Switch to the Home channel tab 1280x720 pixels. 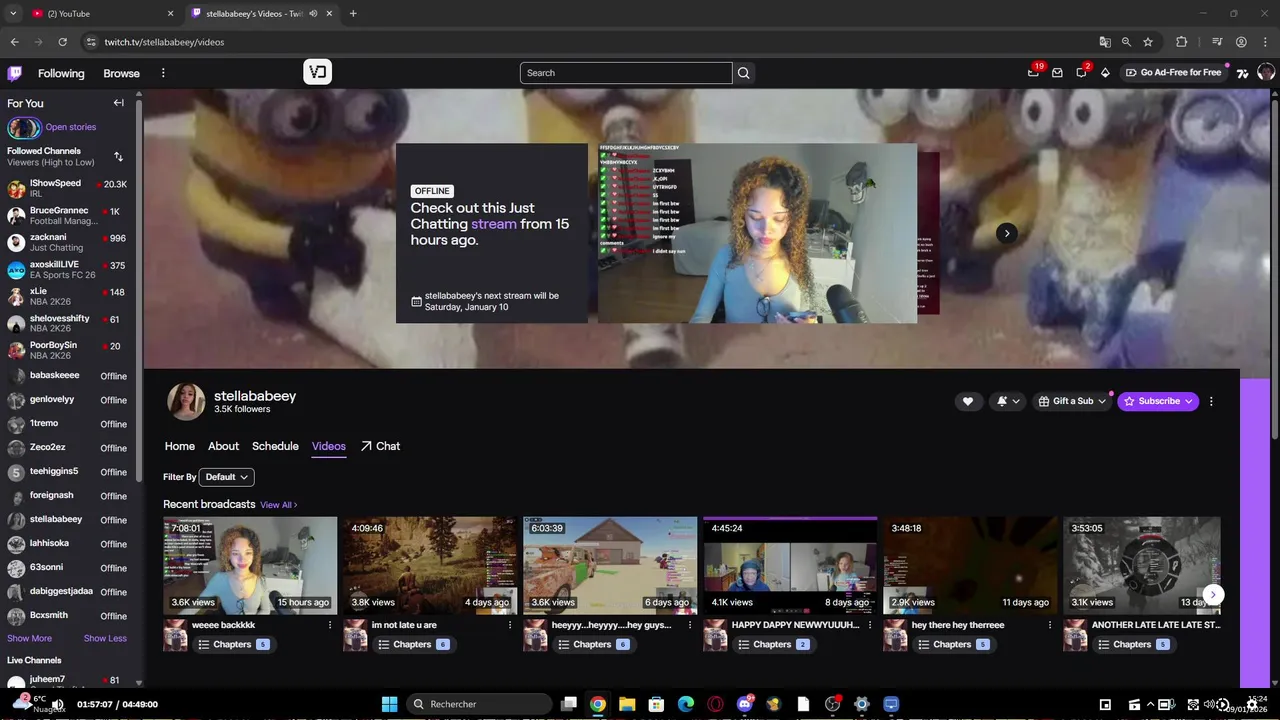[180, 446]
